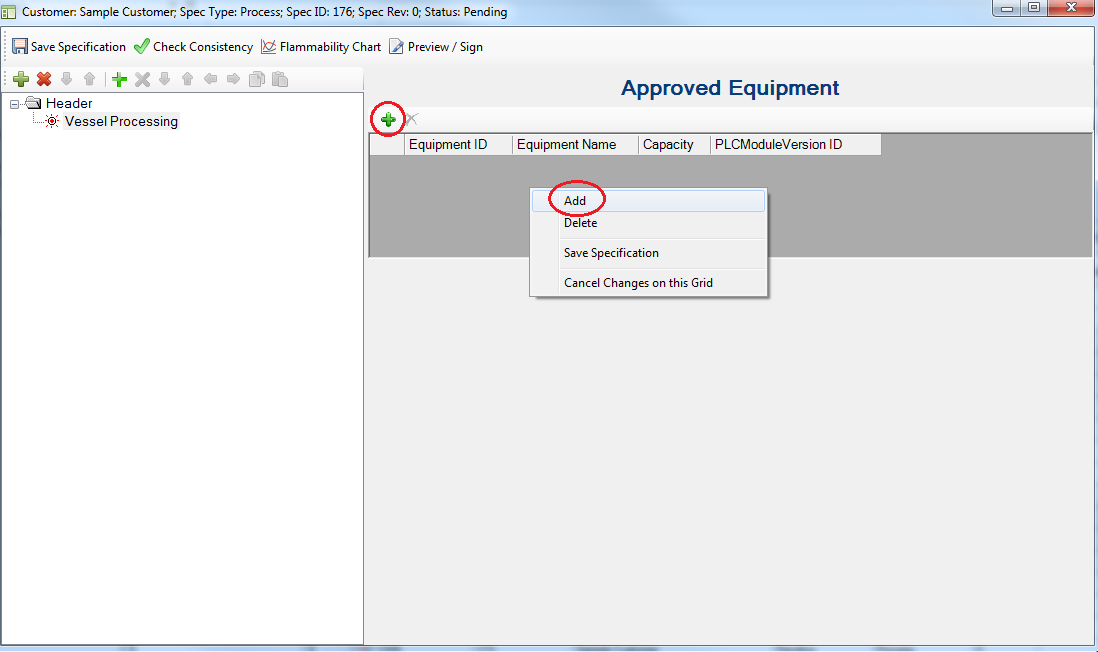The width and height of the screenshot is (1098, 652).
Task: Choose Delete from the context menu
Action: 580,223
